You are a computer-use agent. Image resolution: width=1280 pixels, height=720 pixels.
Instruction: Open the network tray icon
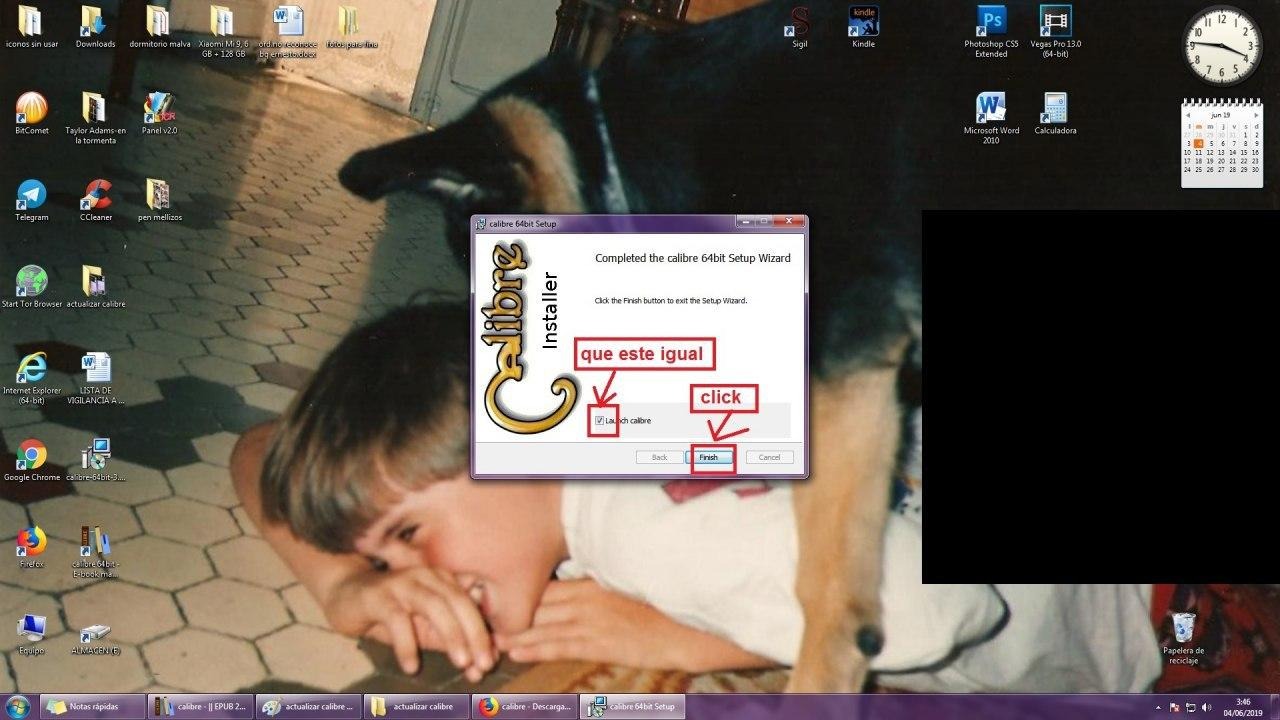[x=1190, y=707]
